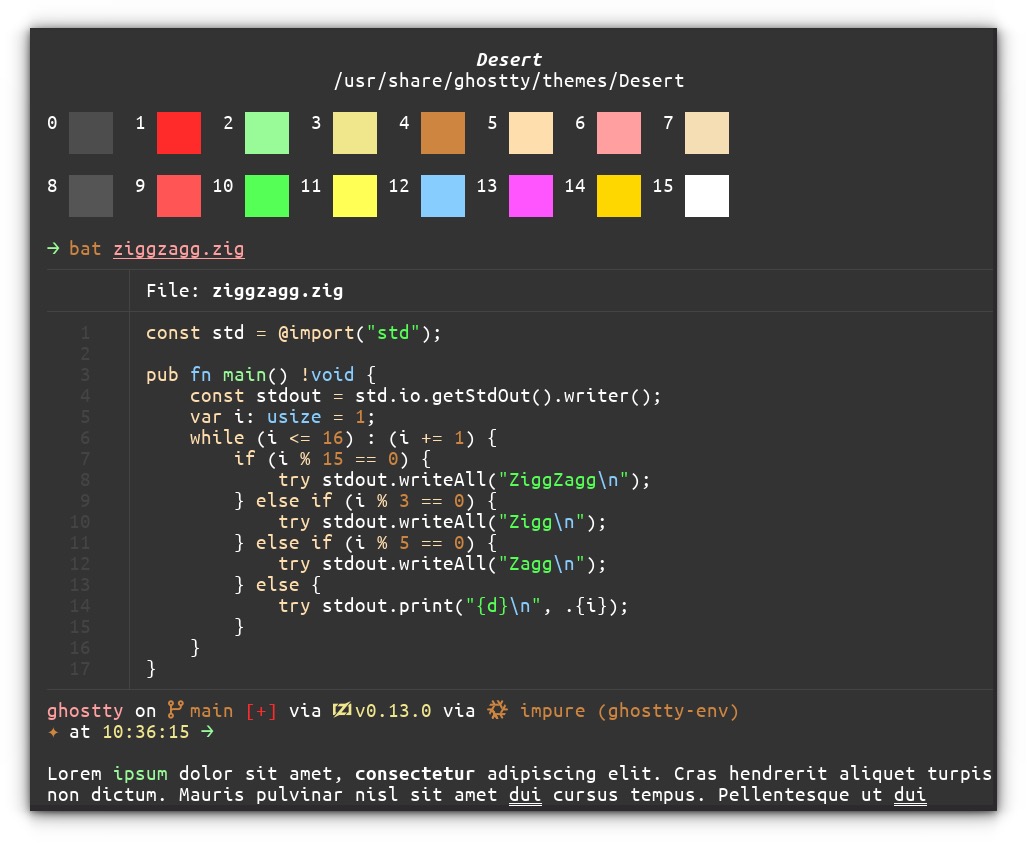The height and width of the screenshot is (843, 1027).
Task: Click the wheat color swatch 7
Action: (707, 133)
